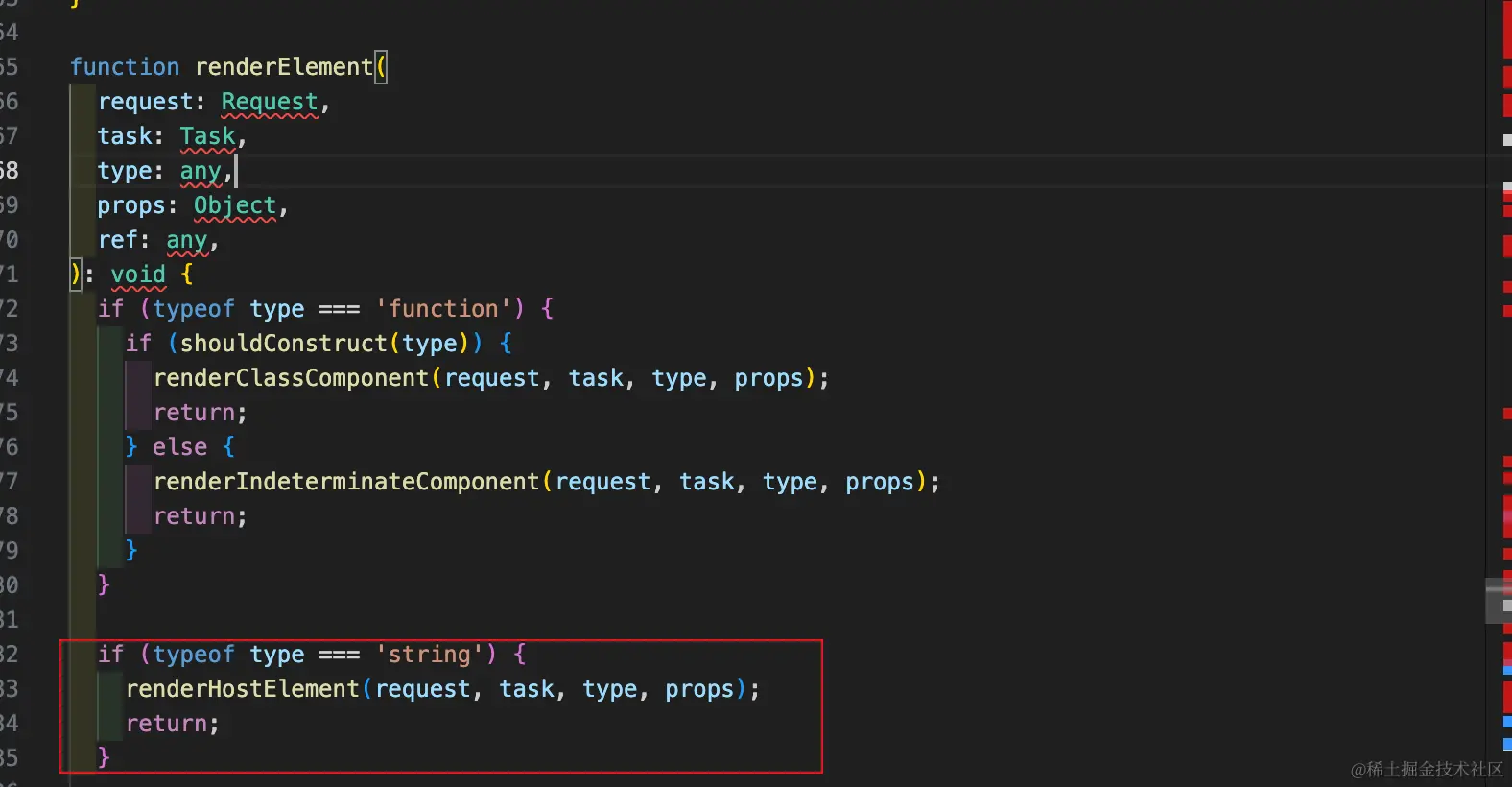
Task: Click return statement after renderHostElement
Action: click(x=172, y=724)
